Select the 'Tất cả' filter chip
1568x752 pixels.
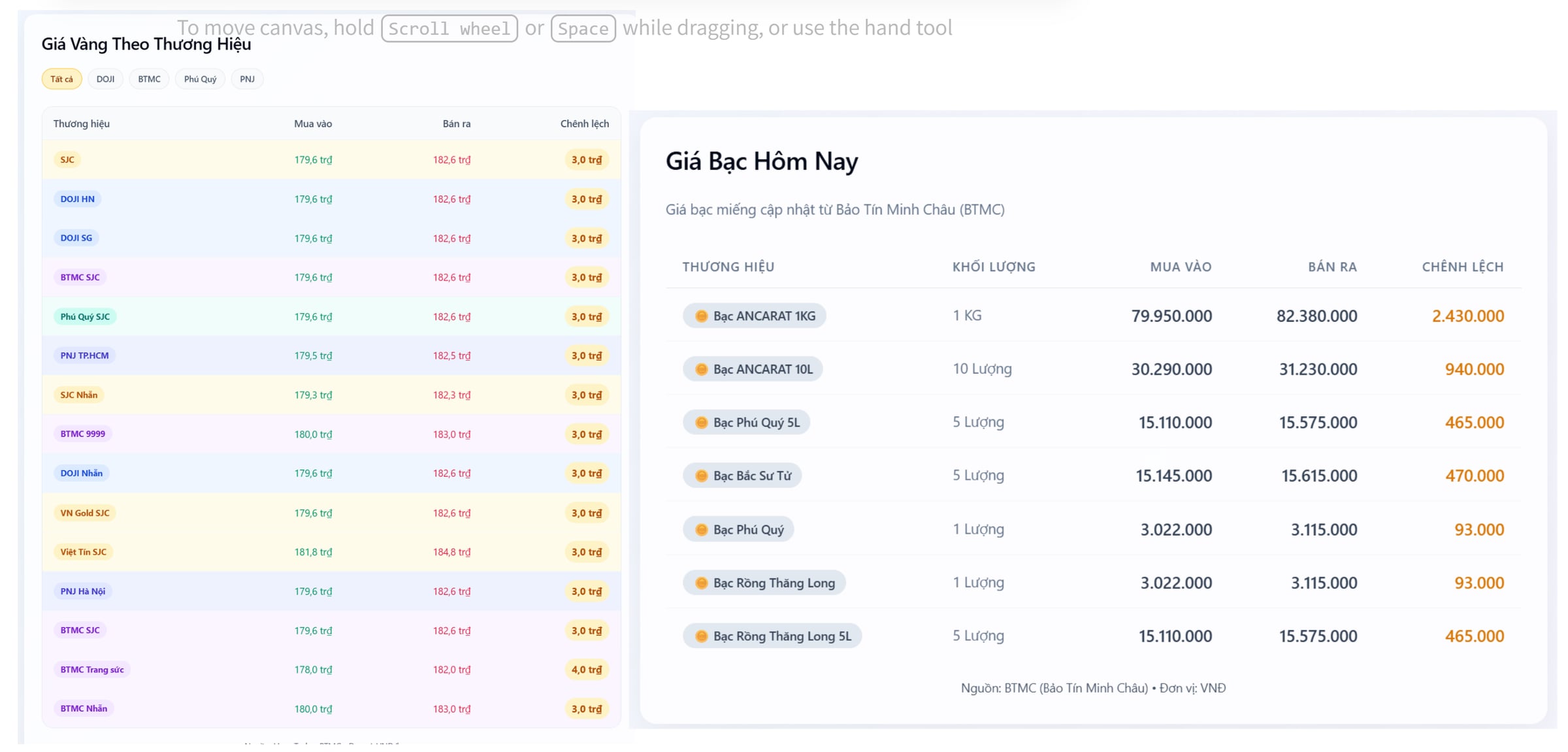61,79
